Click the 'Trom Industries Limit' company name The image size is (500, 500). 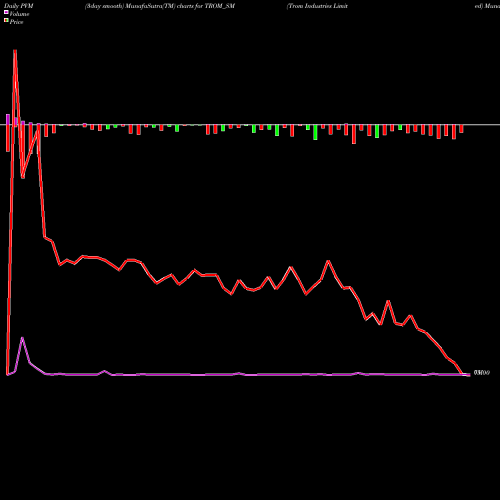[317, 6]
